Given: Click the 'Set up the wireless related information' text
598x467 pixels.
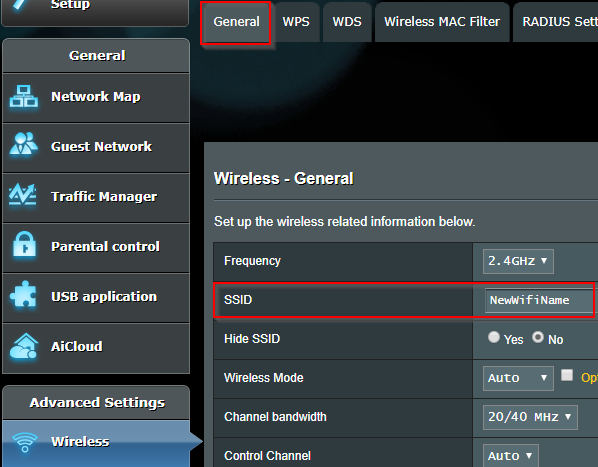Looking at the screenshot, I should [344, 221].
